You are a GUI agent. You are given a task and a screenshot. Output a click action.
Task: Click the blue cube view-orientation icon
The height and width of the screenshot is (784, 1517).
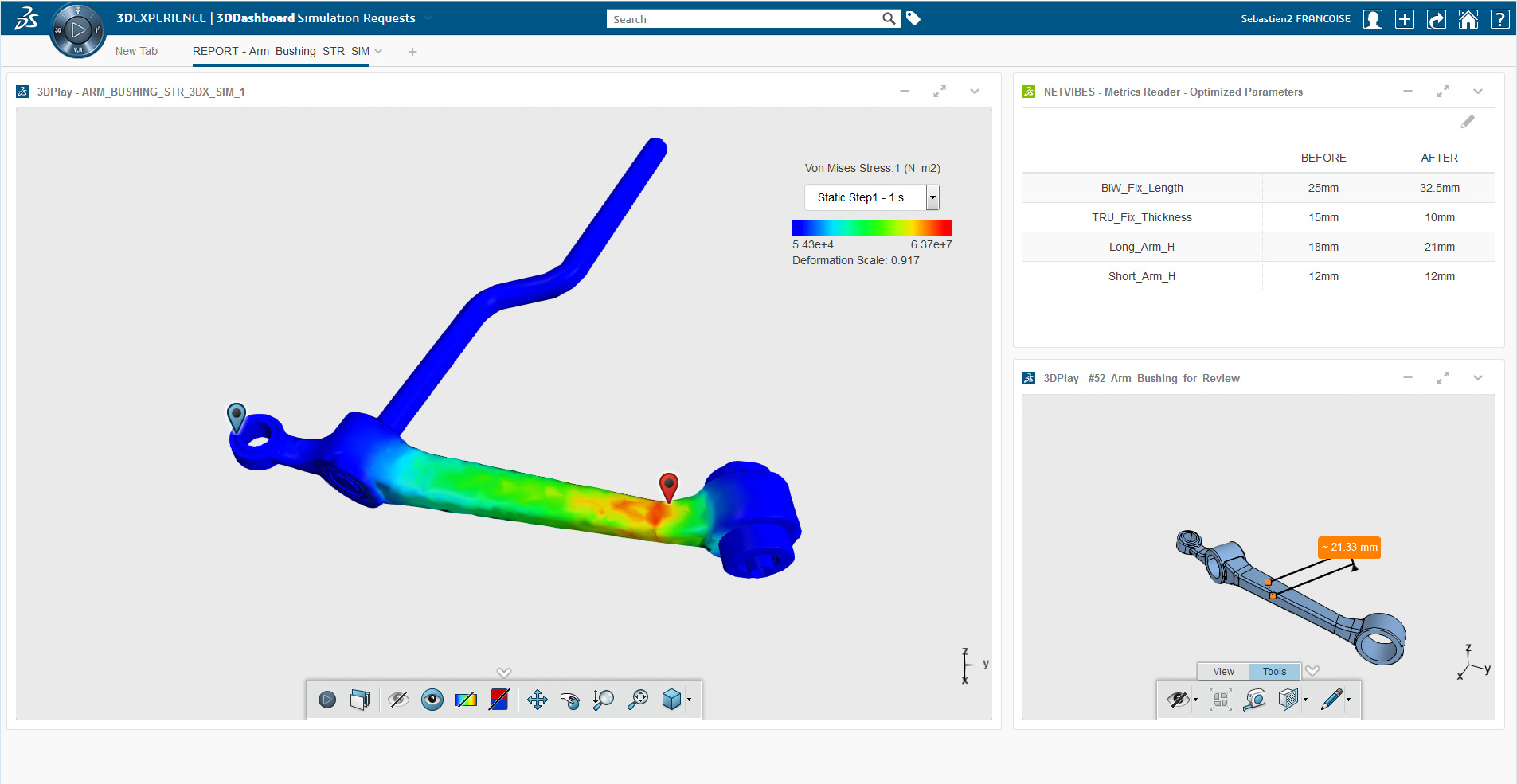(x=671, y=700)
